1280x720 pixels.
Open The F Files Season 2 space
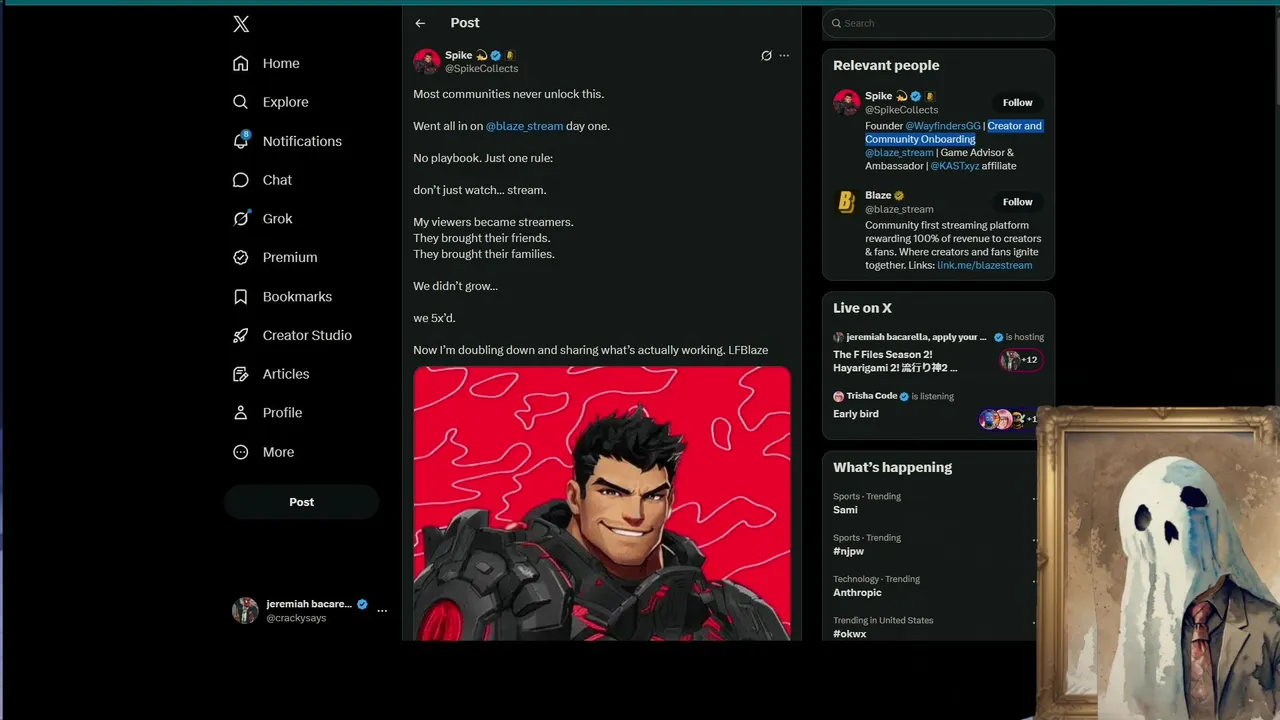[897, 361]
